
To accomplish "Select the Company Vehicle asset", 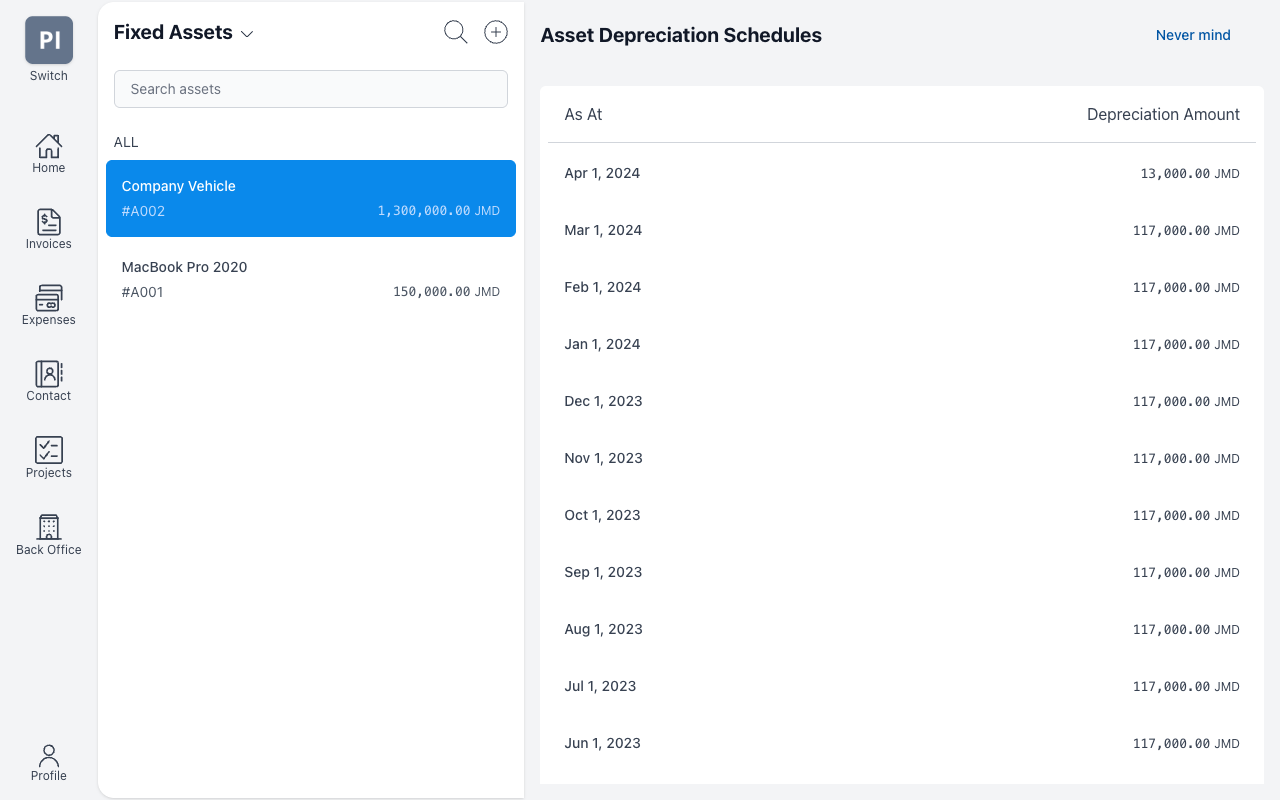I will point(311,198).
